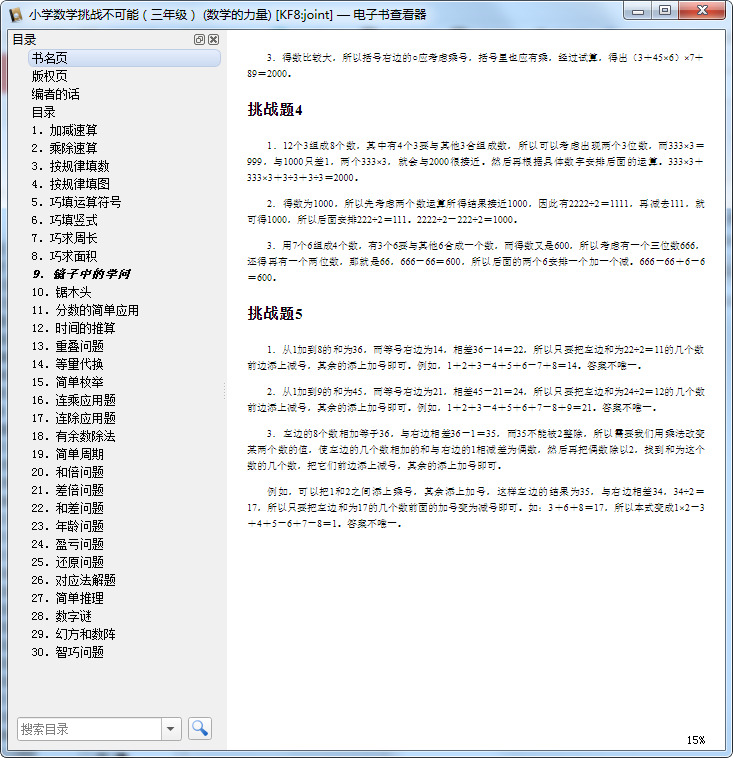Screen dimensions: 733x758
Task: Jump to 12. 时间的推算
Action: (73, 328)
